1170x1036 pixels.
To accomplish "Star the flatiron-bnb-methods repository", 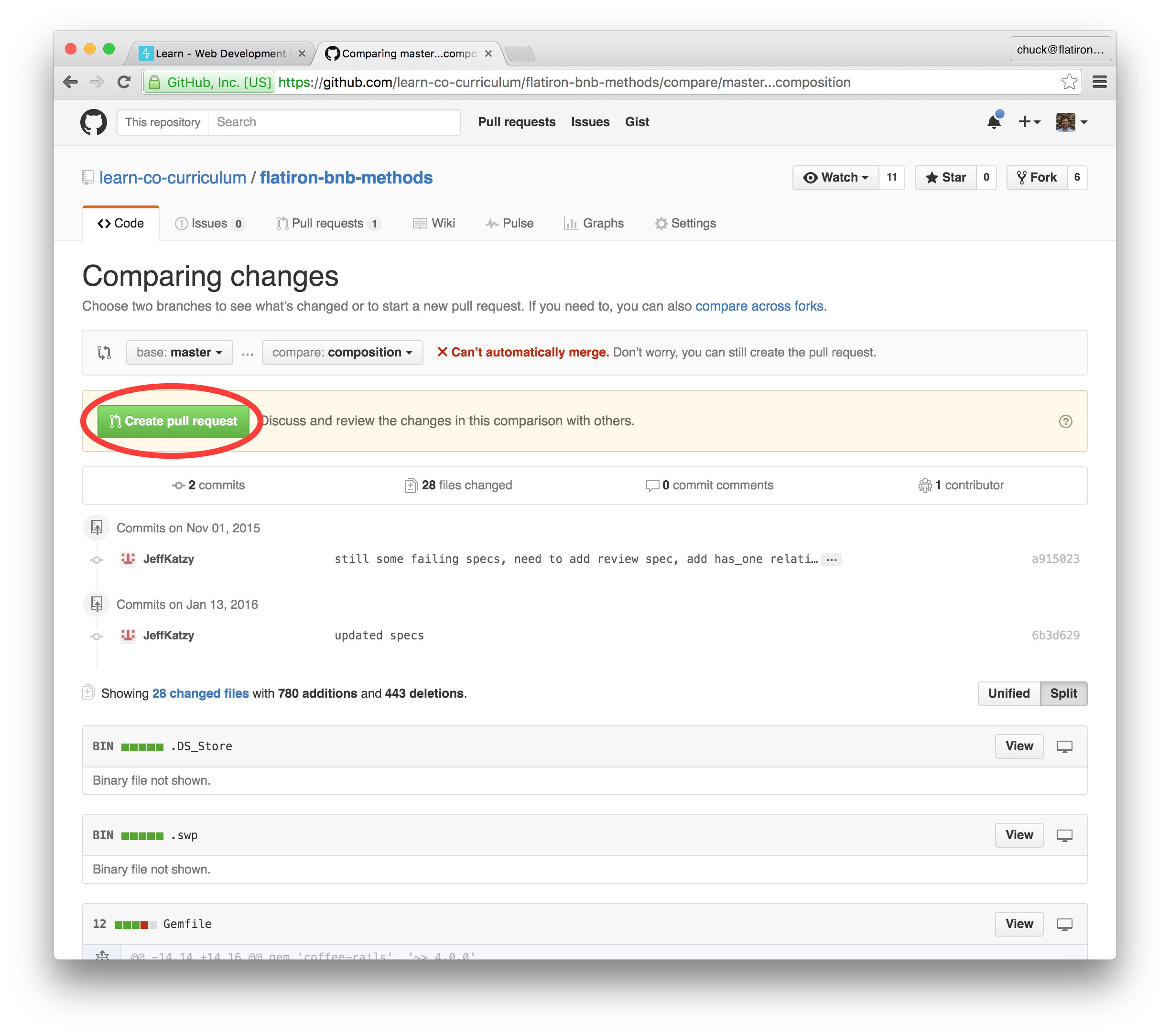I will coord(946,177).
